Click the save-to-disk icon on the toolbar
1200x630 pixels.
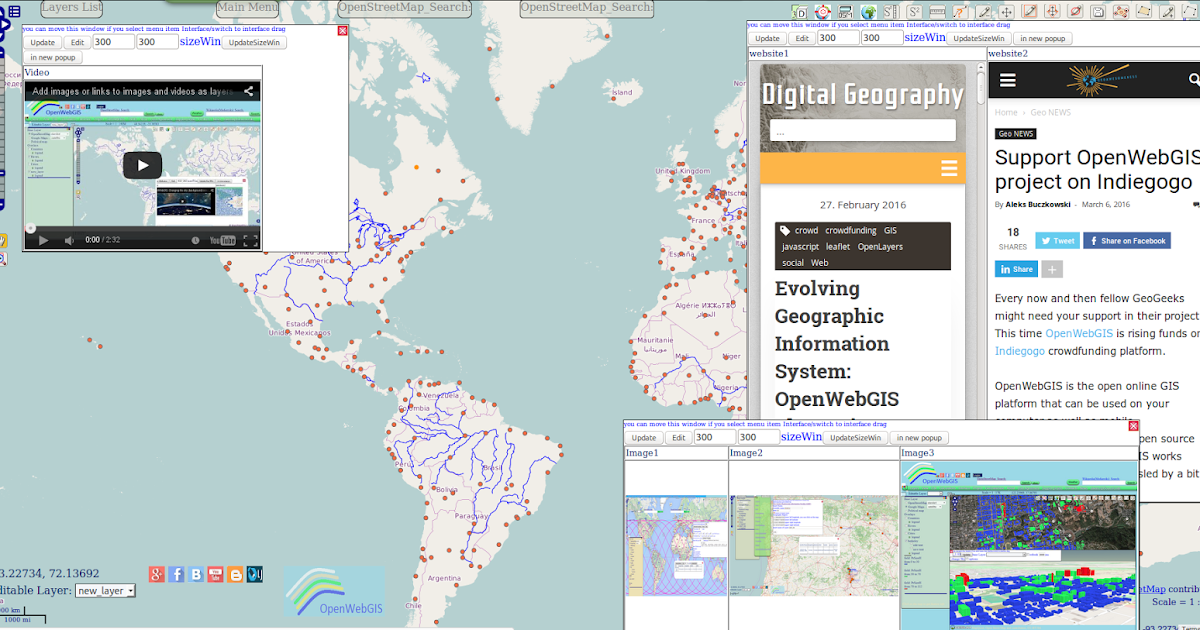(x=1096, y=10)
